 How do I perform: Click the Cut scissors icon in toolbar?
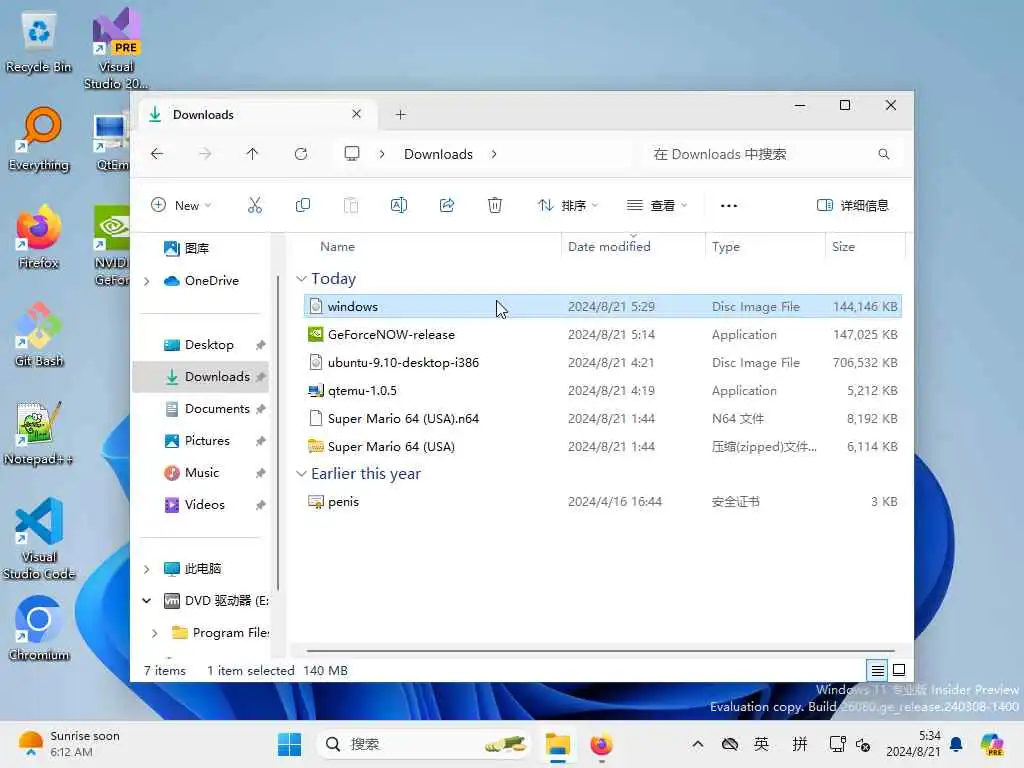[x=255, y=206]
